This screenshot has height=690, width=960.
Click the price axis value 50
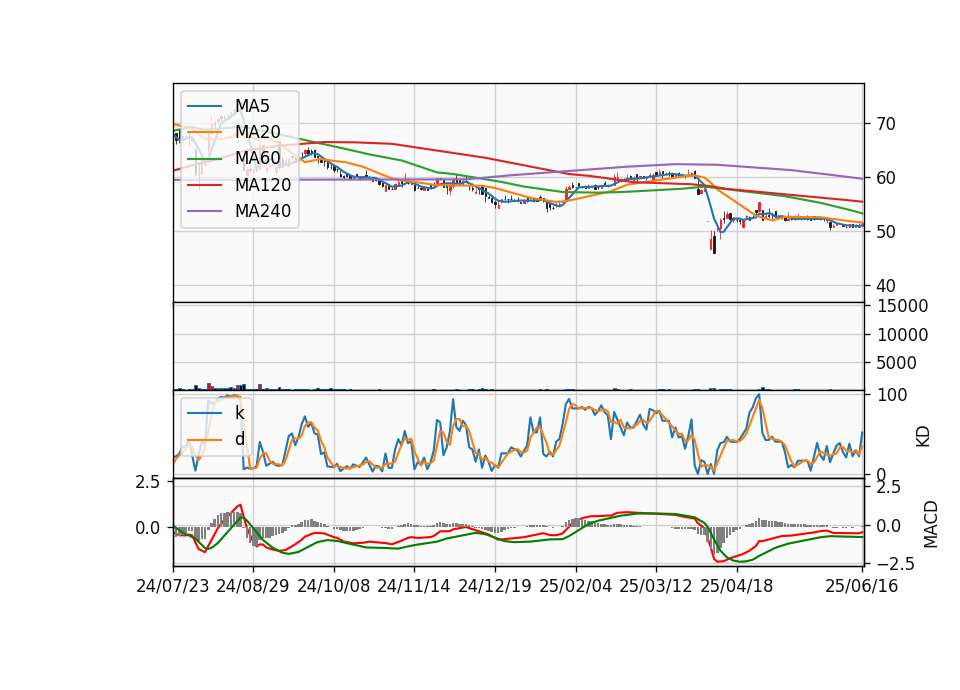click(886, 232)
